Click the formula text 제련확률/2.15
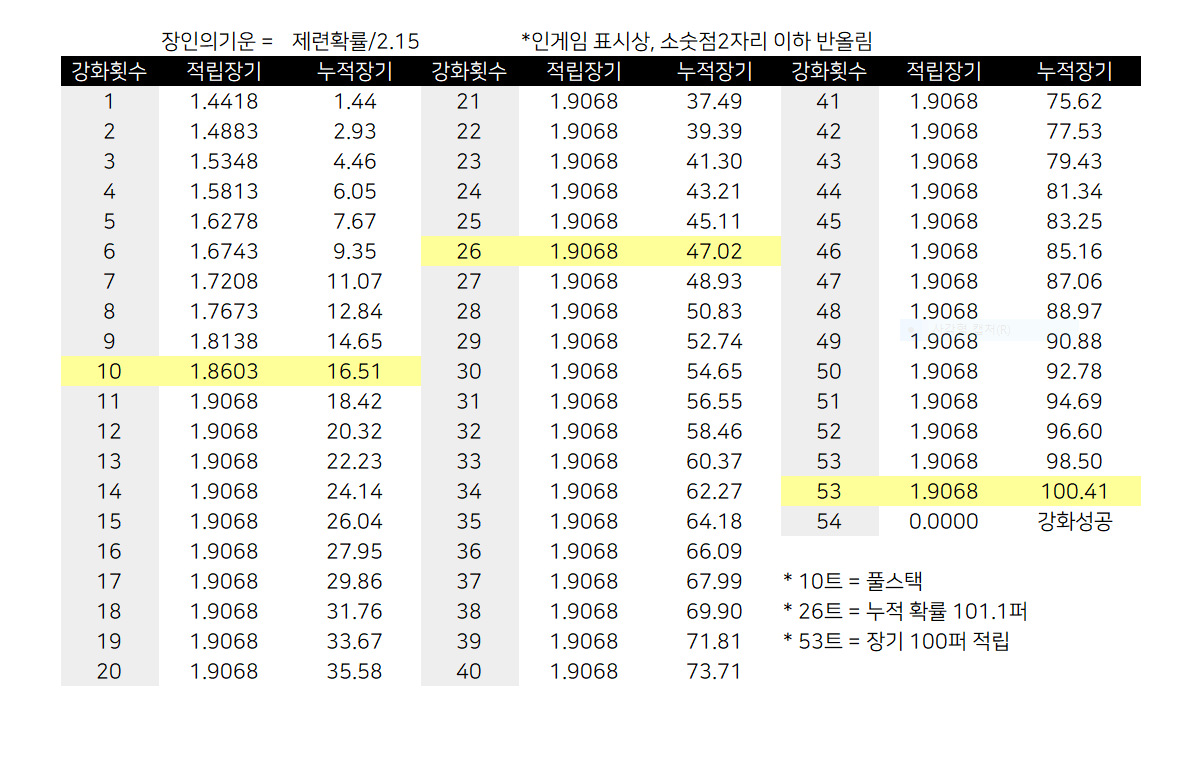This screenshot has height=781, width=1204. pyautogui.click(x=355, y=41)
